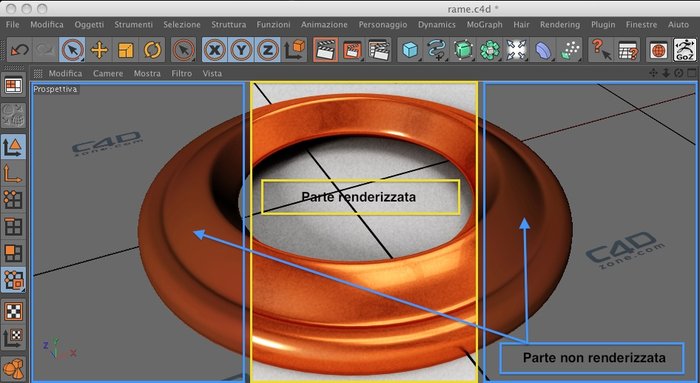The image size is (700, 383).
Task: Toggle the world/object coordinate system icon
Action: coord(295,50)
